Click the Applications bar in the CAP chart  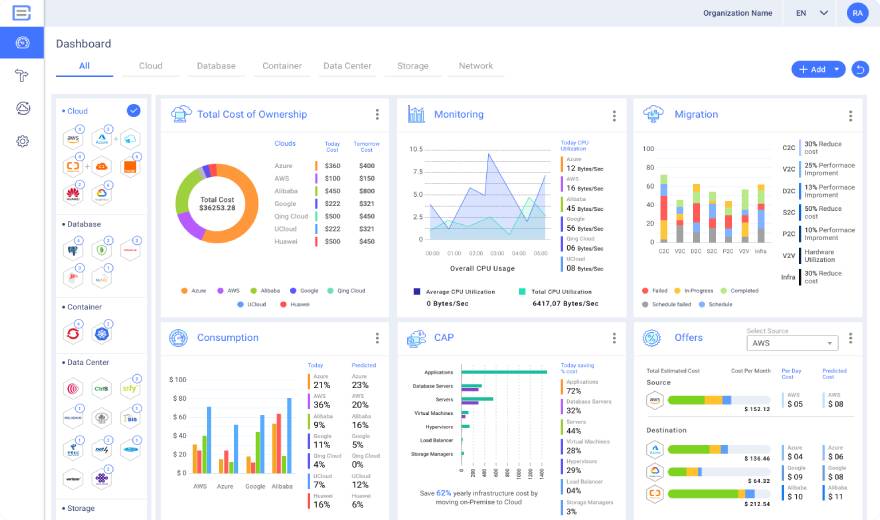click(504, 372)
